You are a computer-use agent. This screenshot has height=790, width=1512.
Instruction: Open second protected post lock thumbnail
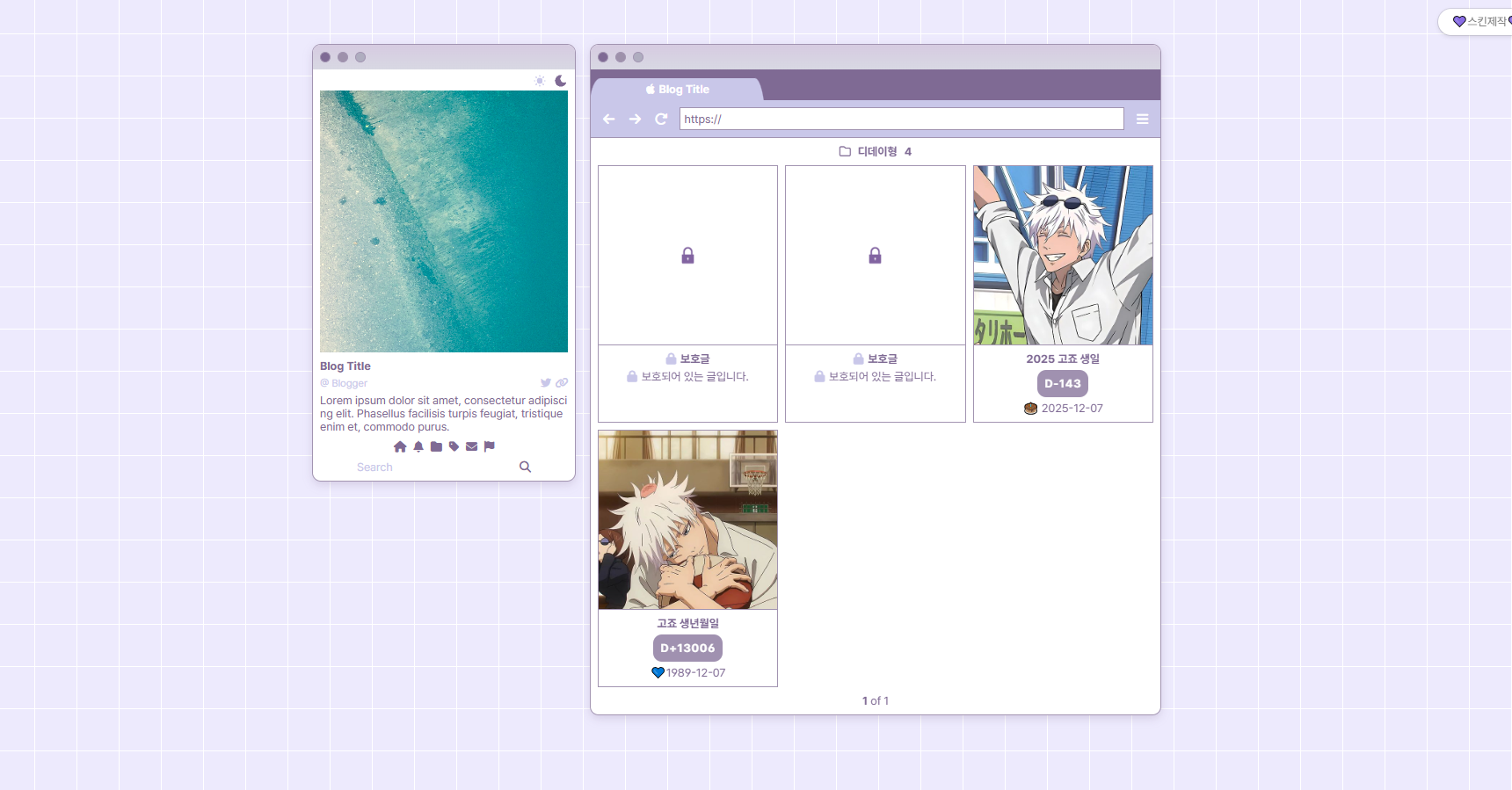[876, 256]
